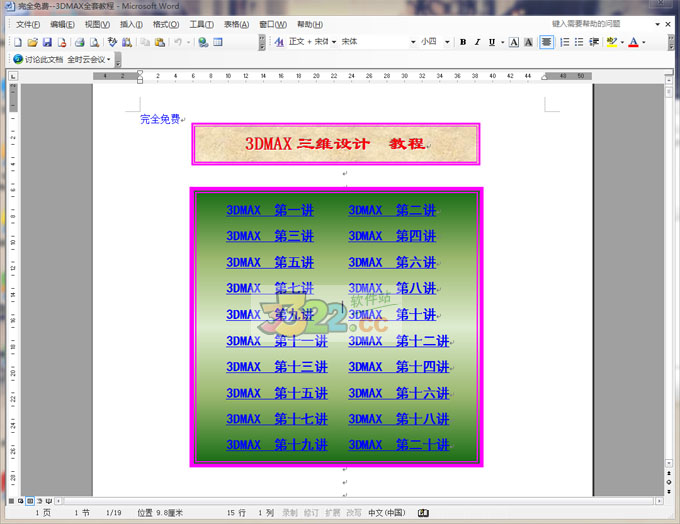This screenshot has height=524, width=680.
Task: Apply yellow highlight to text
Action: [611, 42]
